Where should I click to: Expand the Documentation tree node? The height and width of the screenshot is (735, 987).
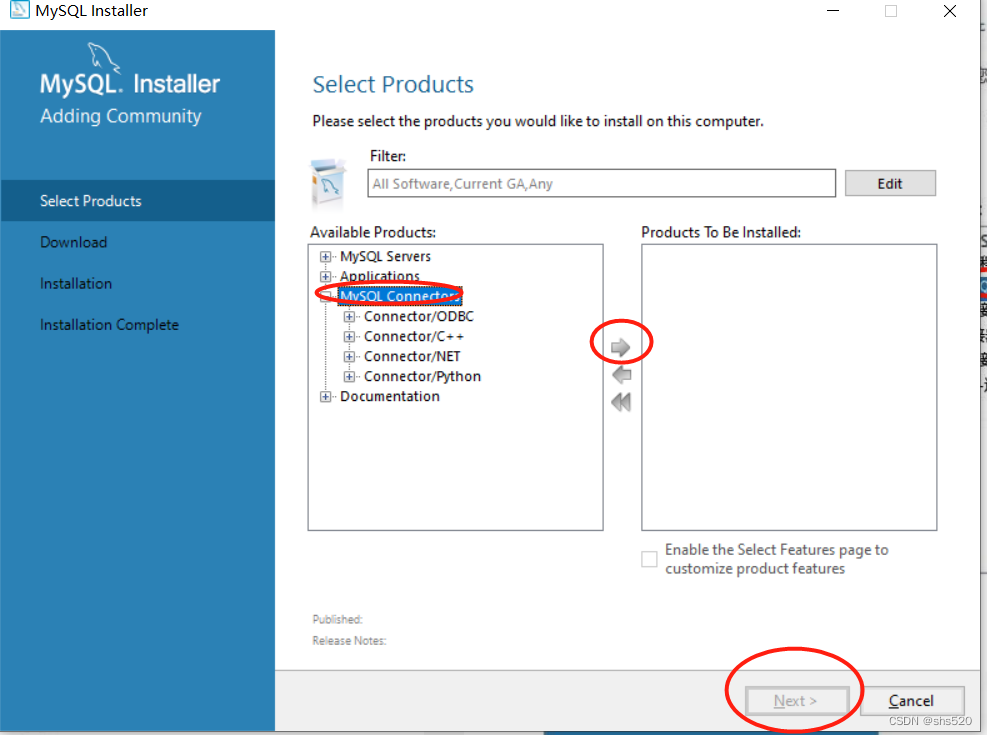point(325,396)
